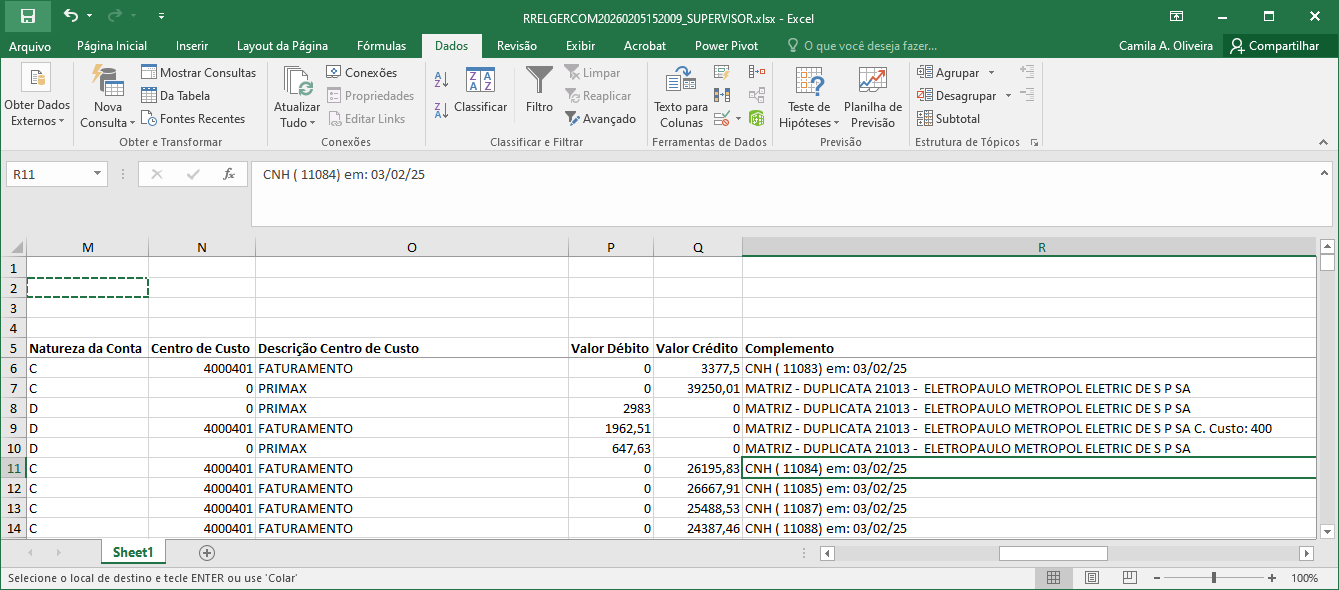Switch to Normal view in status bar

click(x=1053, y=578)
